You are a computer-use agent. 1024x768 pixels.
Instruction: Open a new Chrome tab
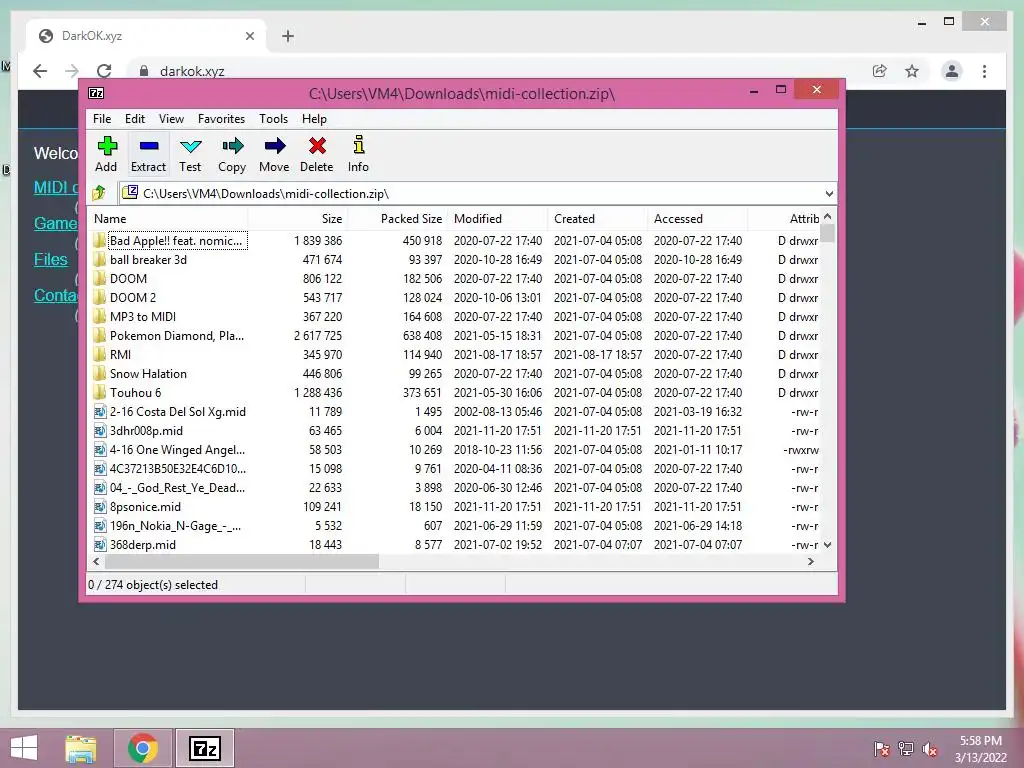pyautogui.click(x=288, y=36)
